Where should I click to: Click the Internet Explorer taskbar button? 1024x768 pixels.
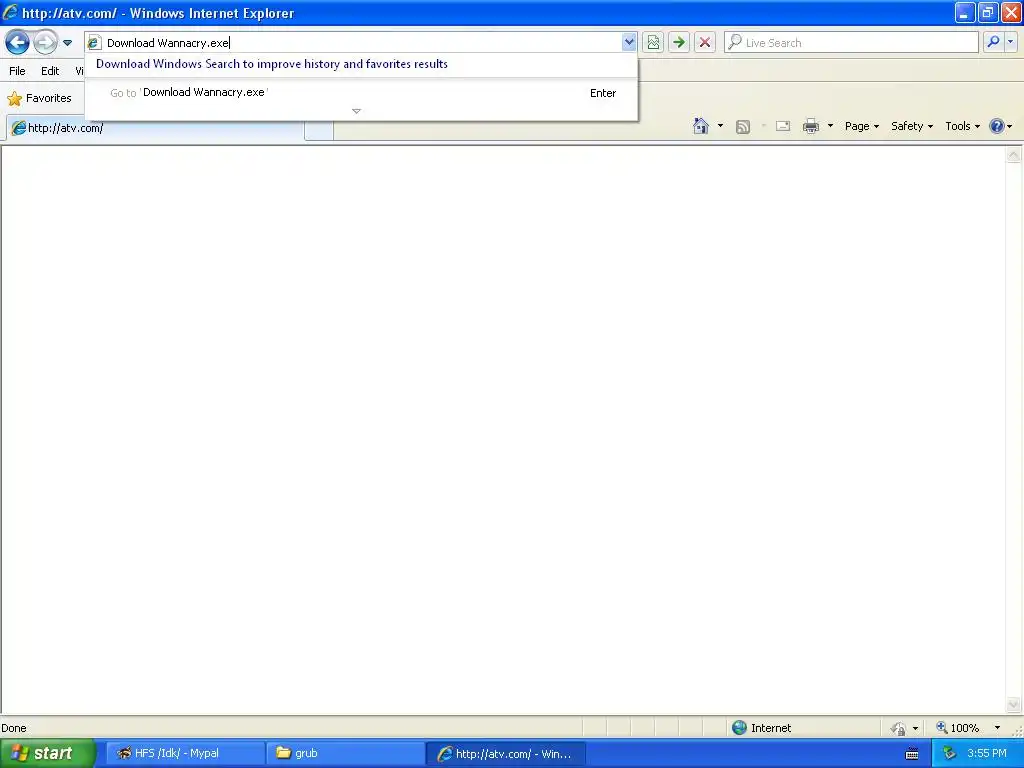tap(506, 754)
